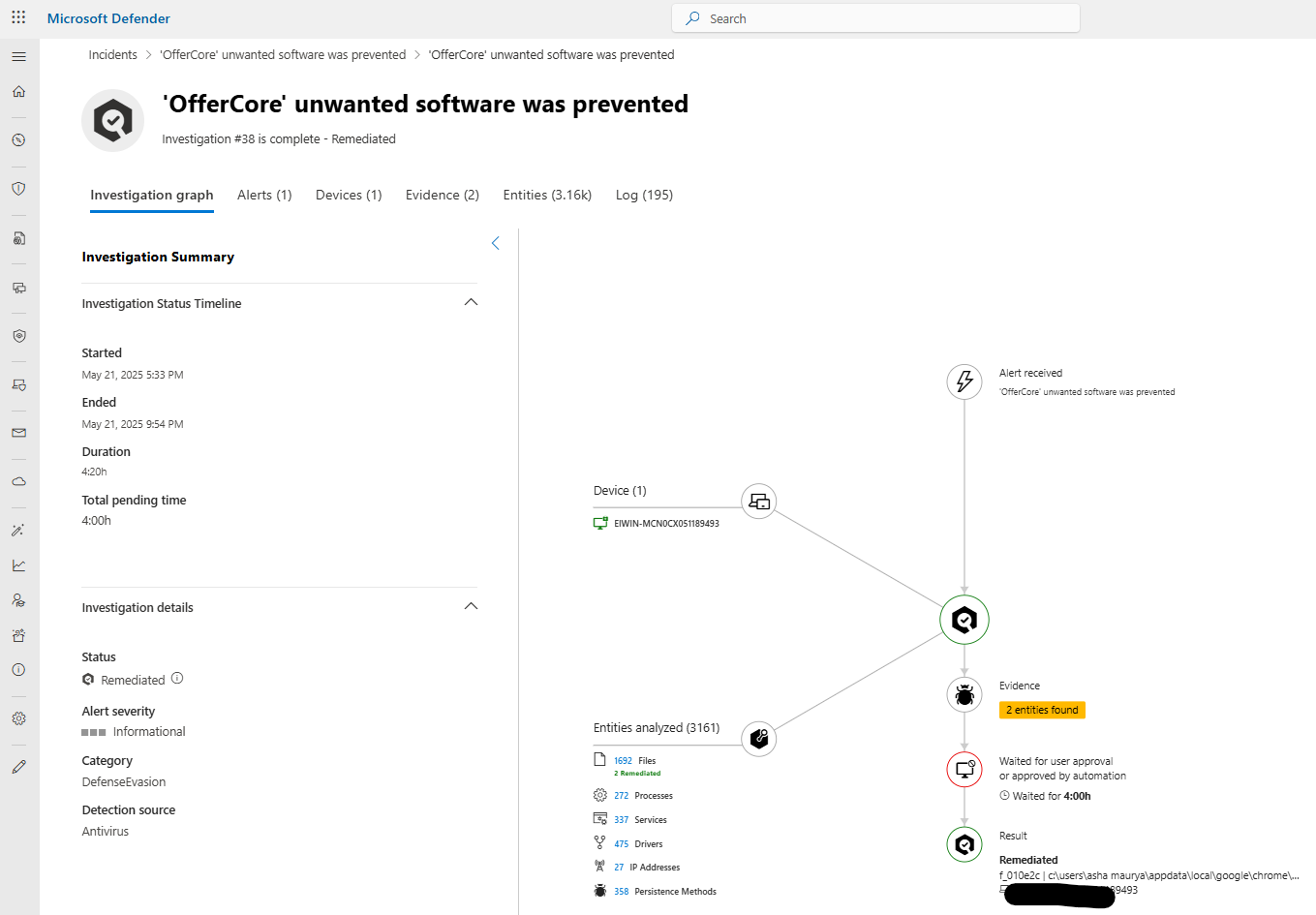Click the Evidence bug node
This screenshot has height=915, width=1316.
pos(964,694)
